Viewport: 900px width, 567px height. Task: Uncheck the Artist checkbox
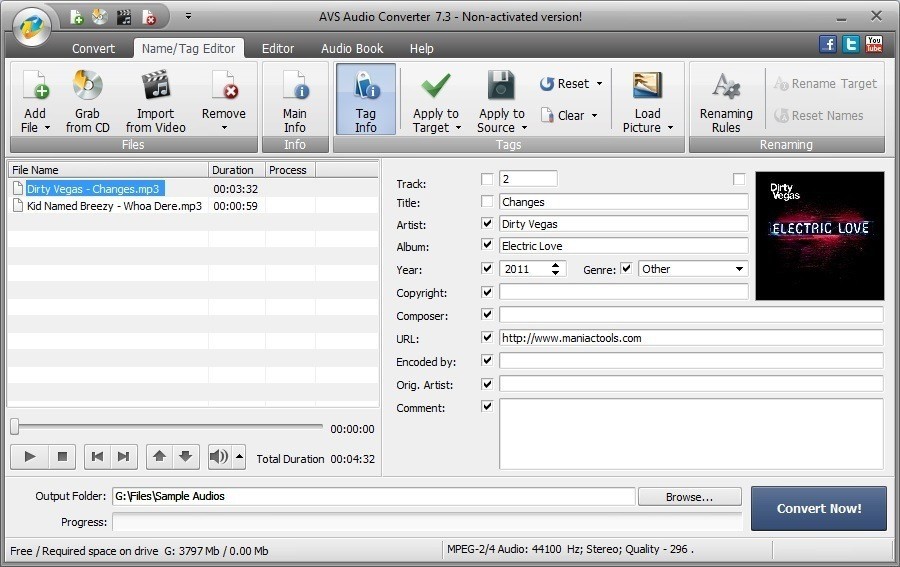(487, 223)
